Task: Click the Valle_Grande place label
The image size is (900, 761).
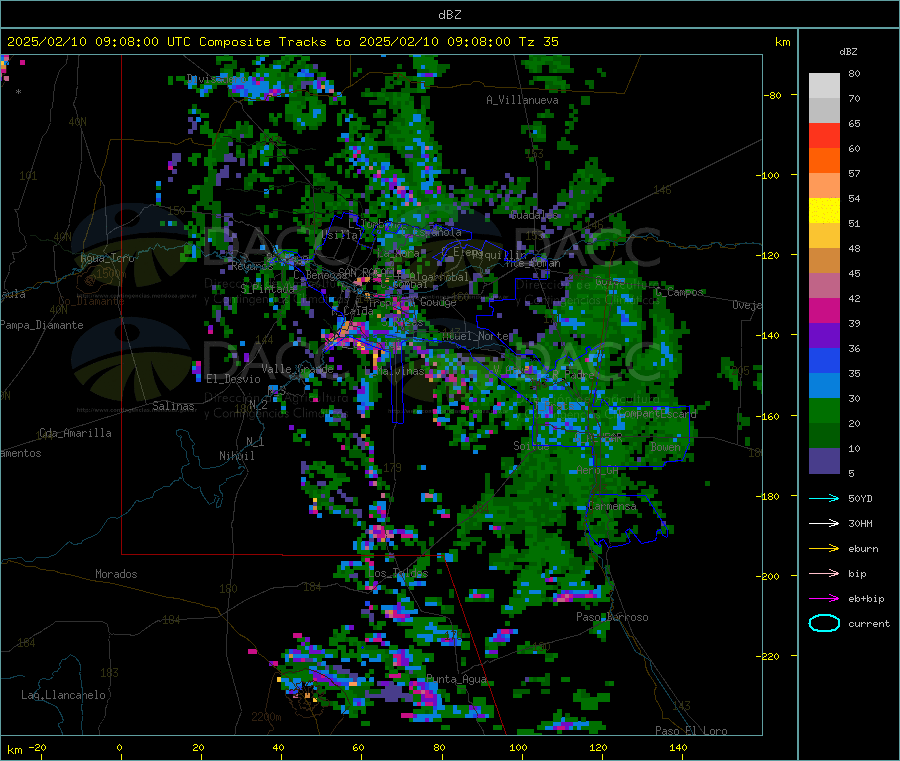Action: tap(297, 369)
